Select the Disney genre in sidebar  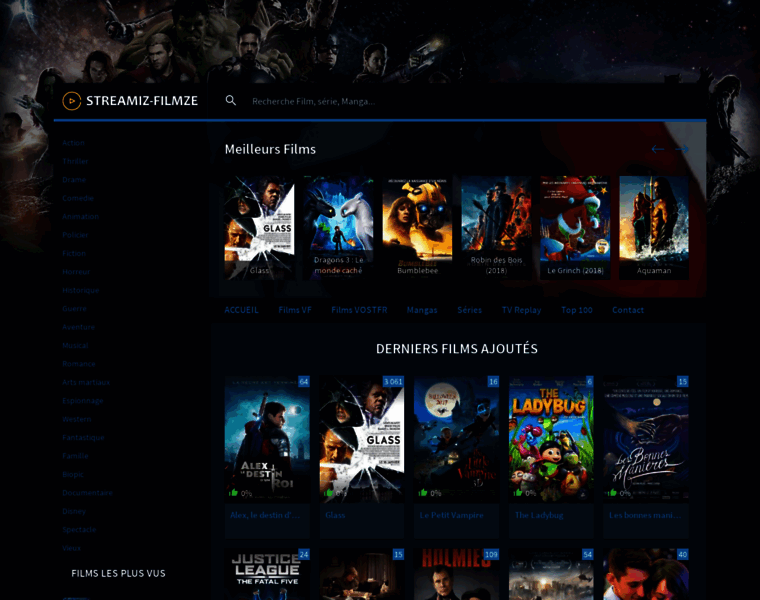[74, 511]
